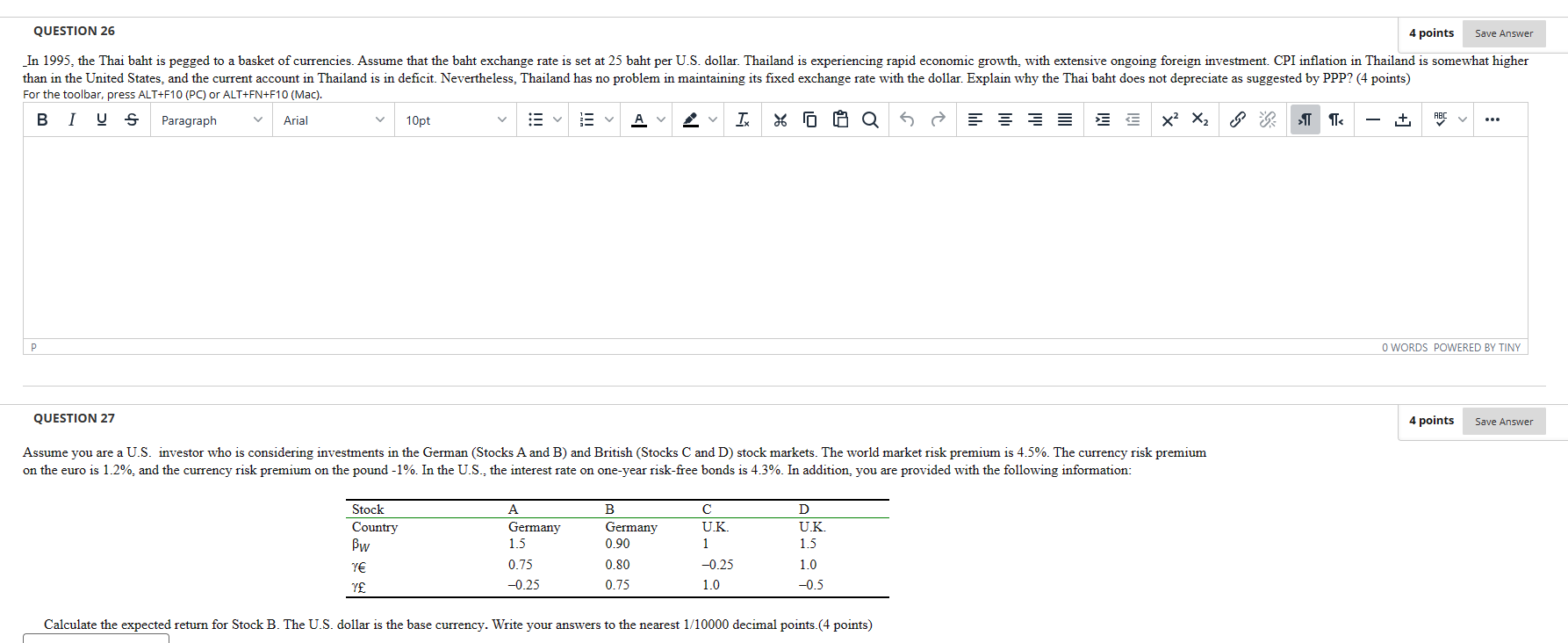The height and width of the screenshot is (643, 1568).
Task: Insert a nonbreaking space
Action: [1403, 119]
